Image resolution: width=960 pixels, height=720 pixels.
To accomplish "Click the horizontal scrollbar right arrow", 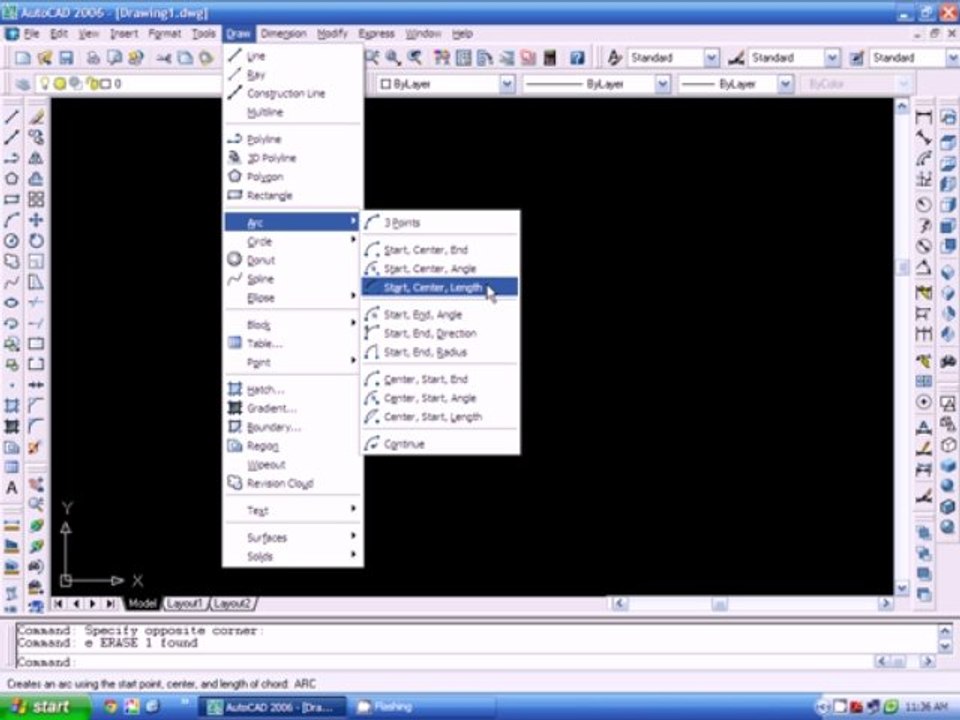I will 885,604.
